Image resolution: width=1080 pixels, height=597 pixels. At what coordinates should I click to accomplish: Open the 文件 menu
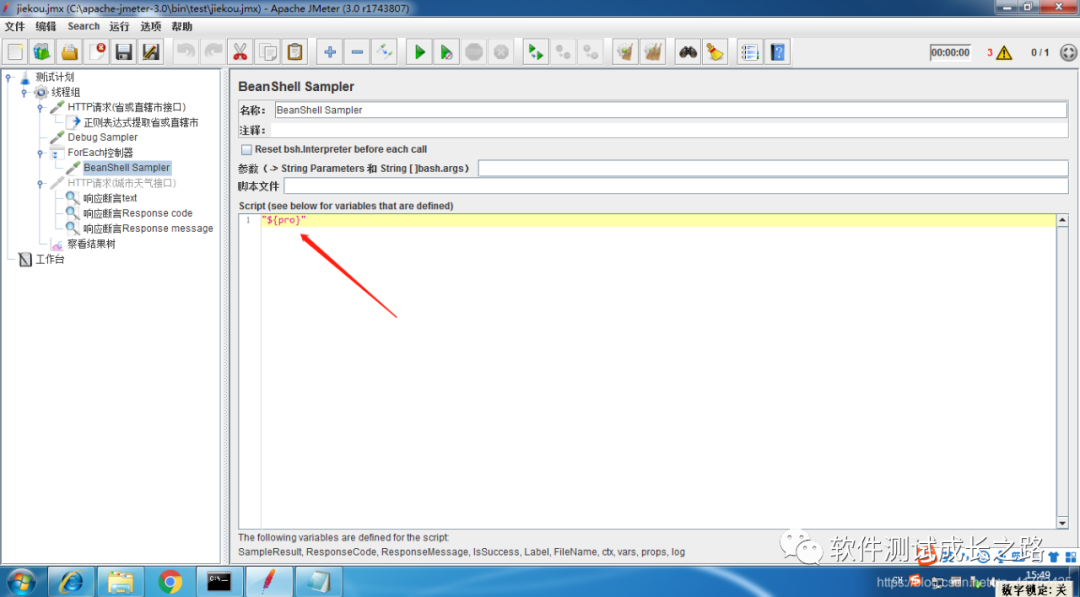14,27
